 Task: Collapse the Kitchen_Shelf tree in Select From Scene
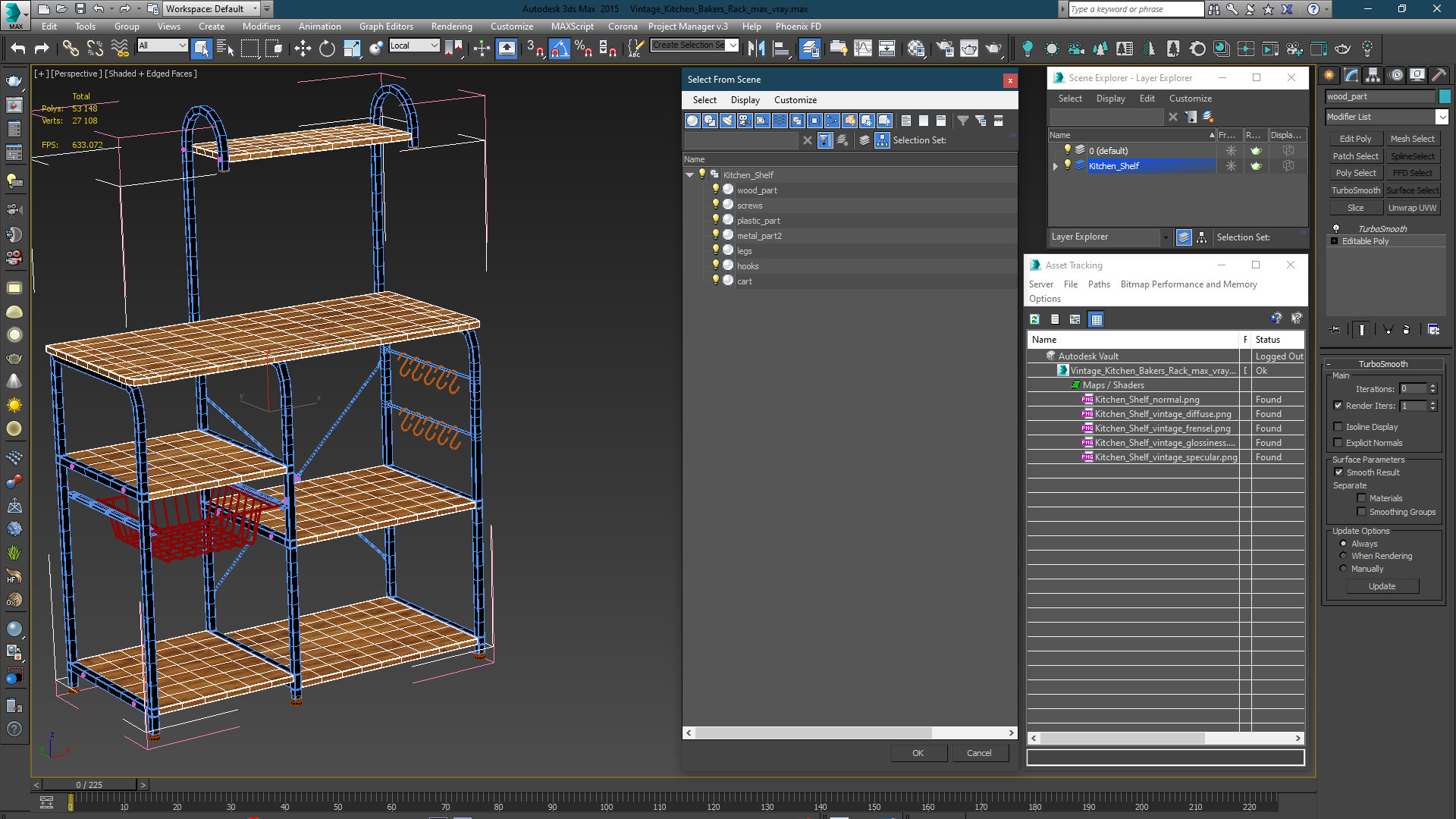(690, 175)
